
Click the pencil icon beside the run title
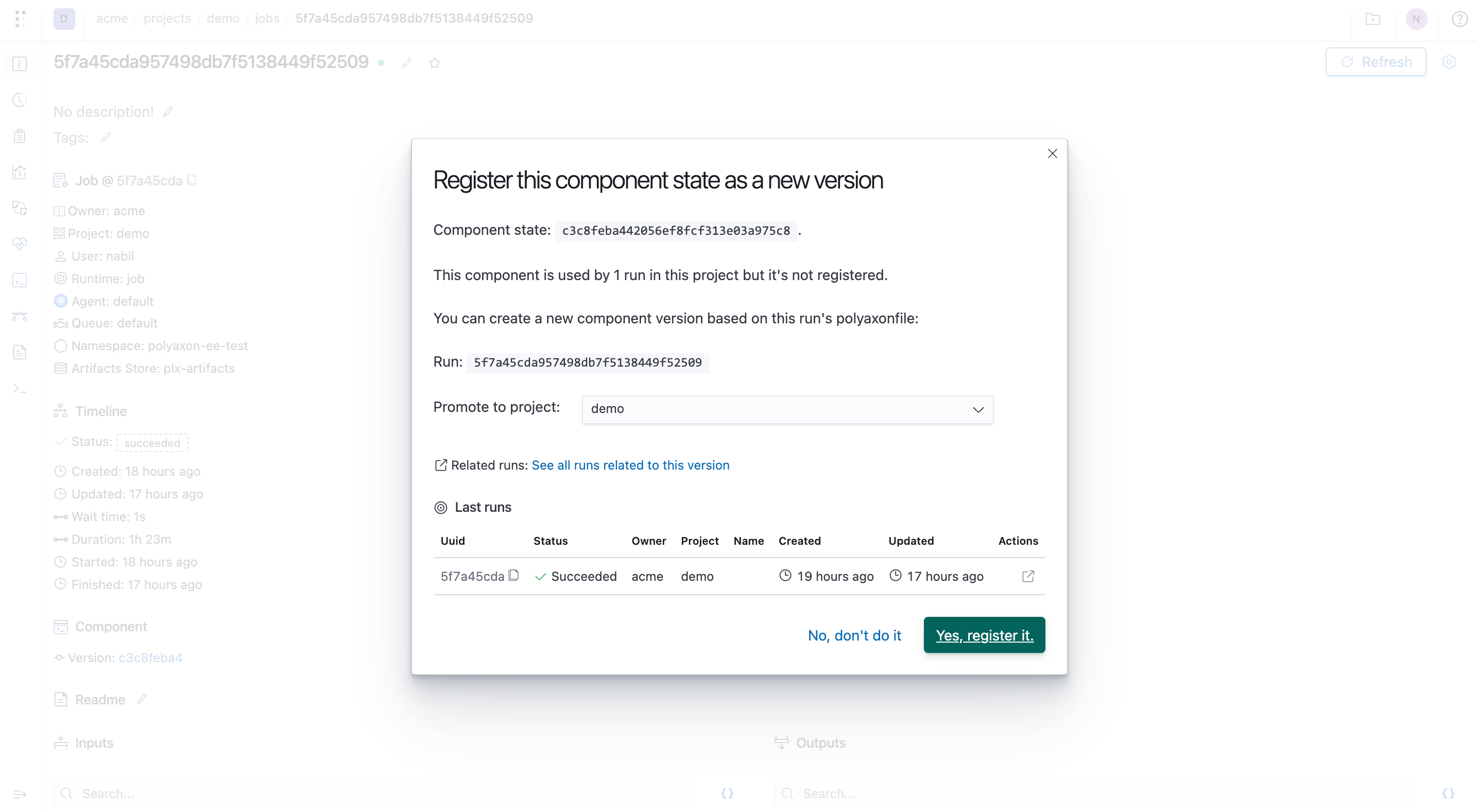tap(406, 63)
